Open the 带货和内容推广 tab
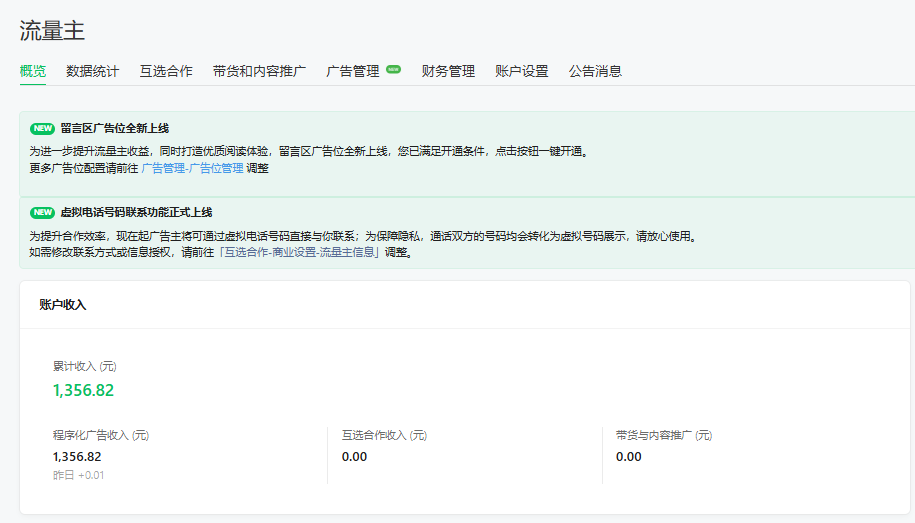This screenshot has width=915, height=523. 259,71
